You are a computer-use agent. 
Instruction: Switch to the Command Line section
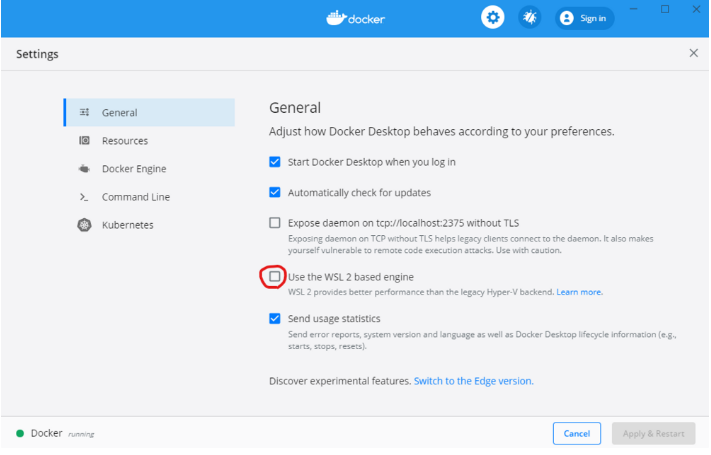point(150,197)
